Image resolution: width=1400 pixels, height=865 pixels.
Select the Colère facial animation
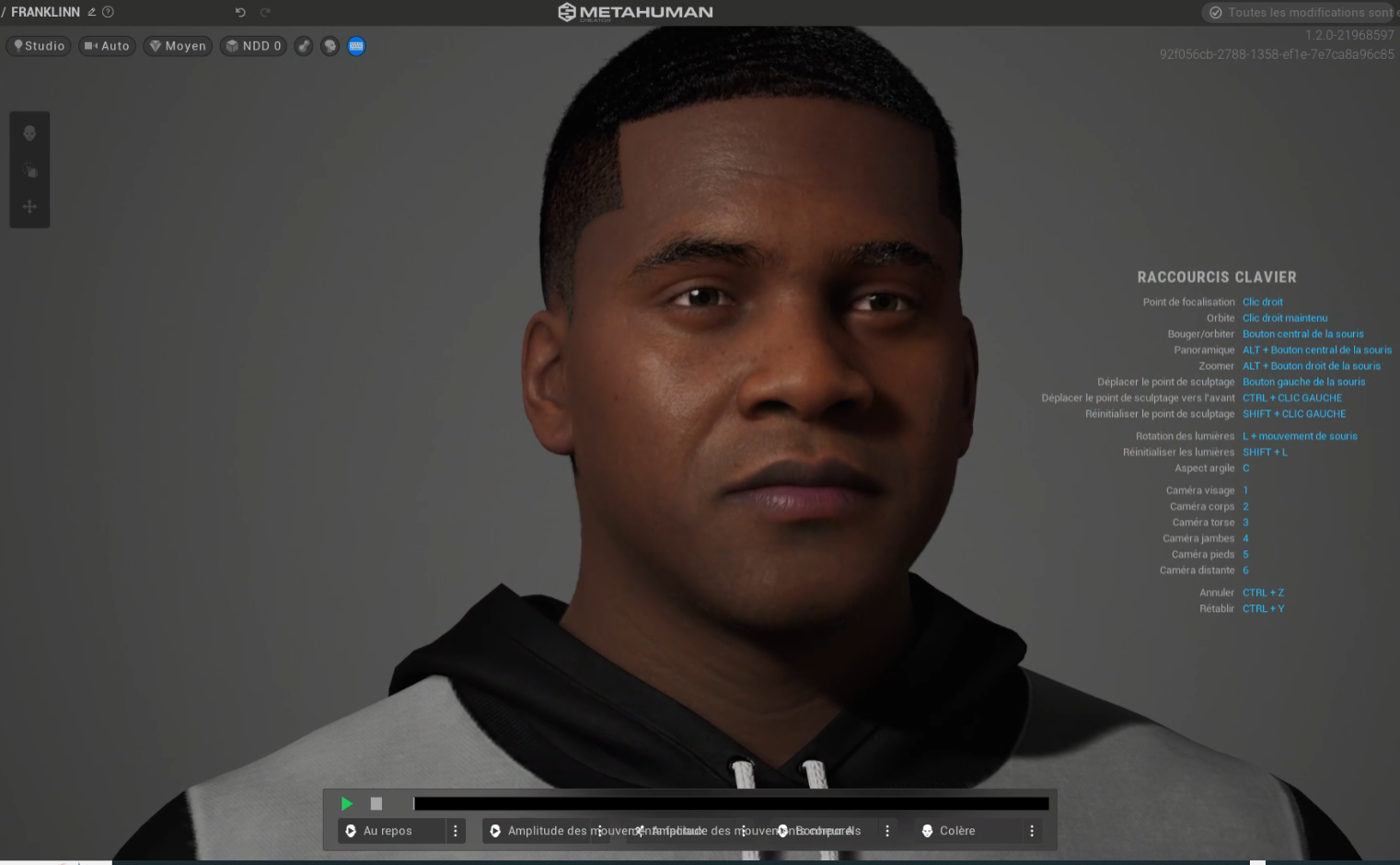click(968, 831)
